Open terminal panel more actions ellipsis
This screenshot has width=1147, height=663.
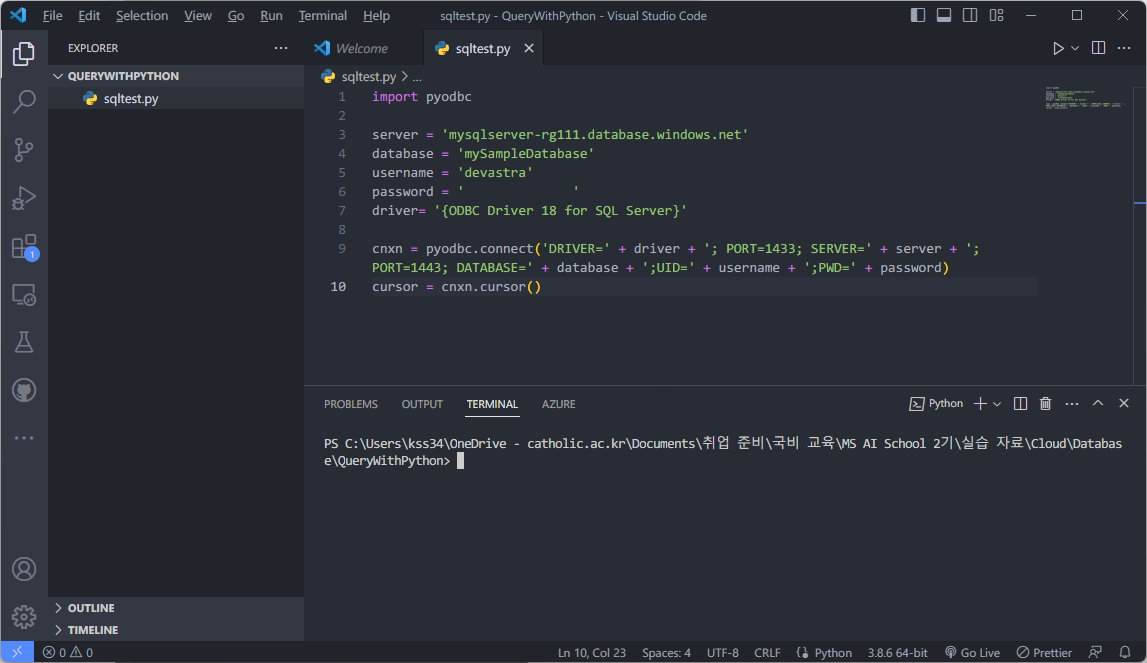(1072, 404)
